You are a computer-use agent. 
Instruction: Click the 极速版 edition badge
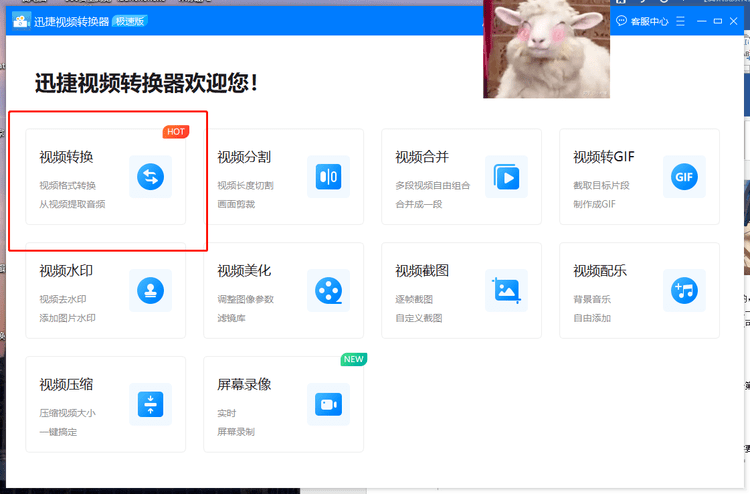pos(130,22)
